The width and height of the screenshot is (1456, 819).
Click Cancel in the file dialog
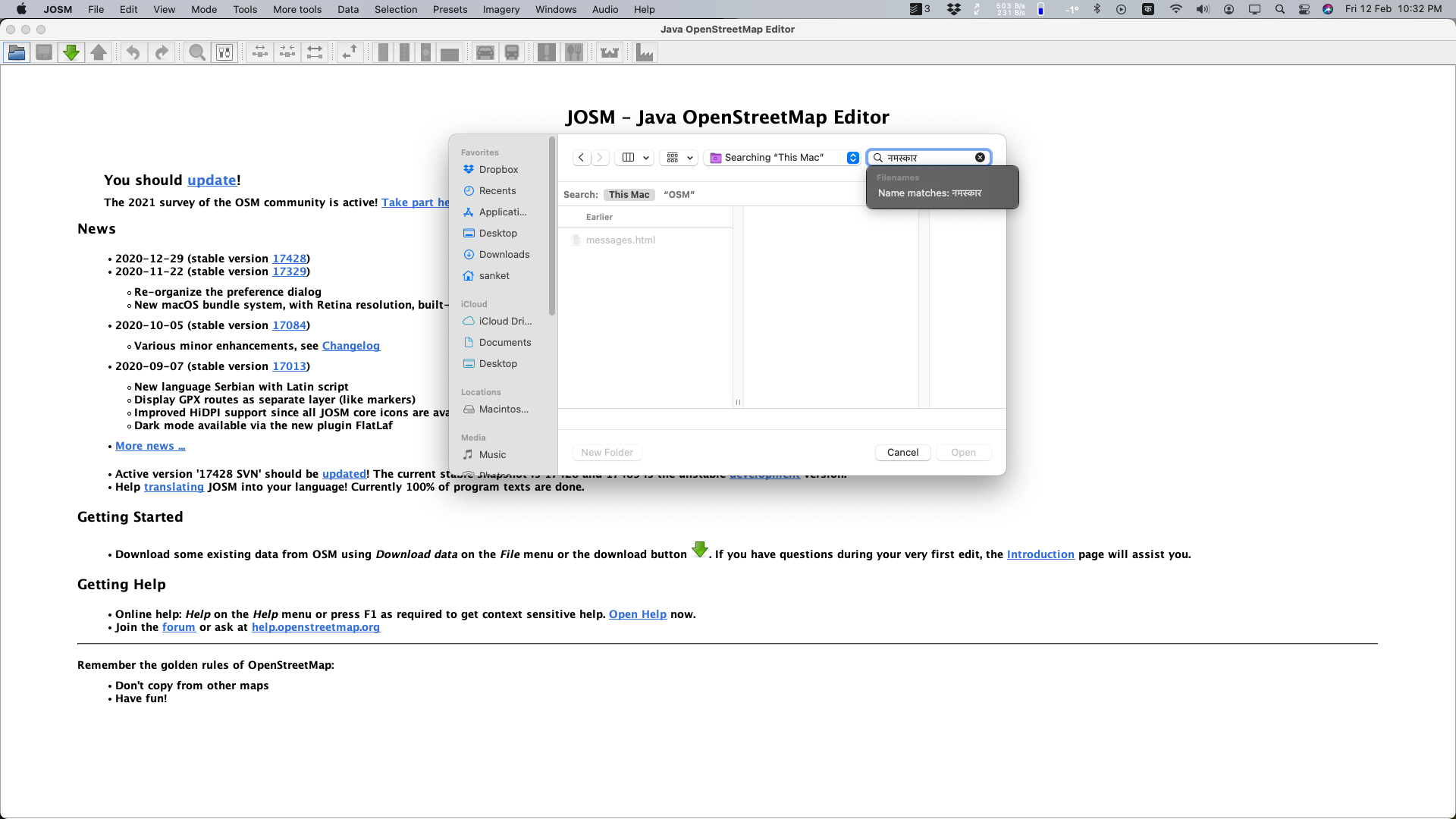902,453
